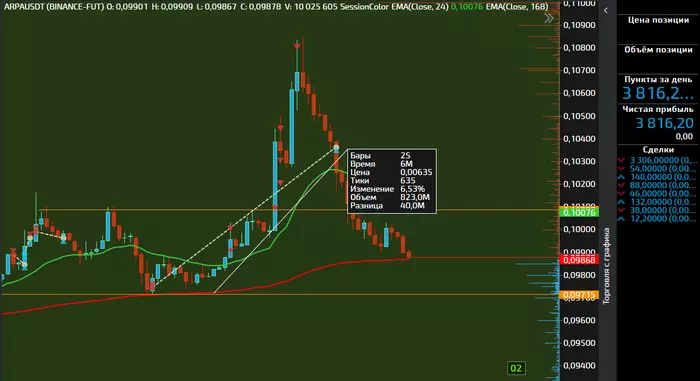The height and width of the screenshot is (381, 700).
Task: Select the trade row 46,00000
Action: point(658,194)
